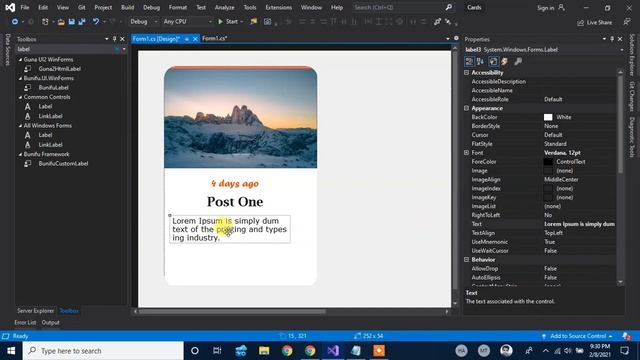Click the Save file toolbar icon
Image resolution: width=640 pixels, height=360 pixels.
[72, 22]
